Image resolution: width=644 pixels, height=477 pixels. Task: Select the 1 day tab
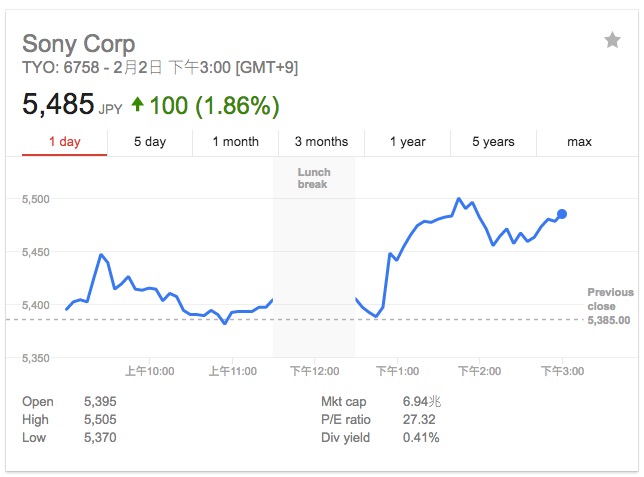65,142
